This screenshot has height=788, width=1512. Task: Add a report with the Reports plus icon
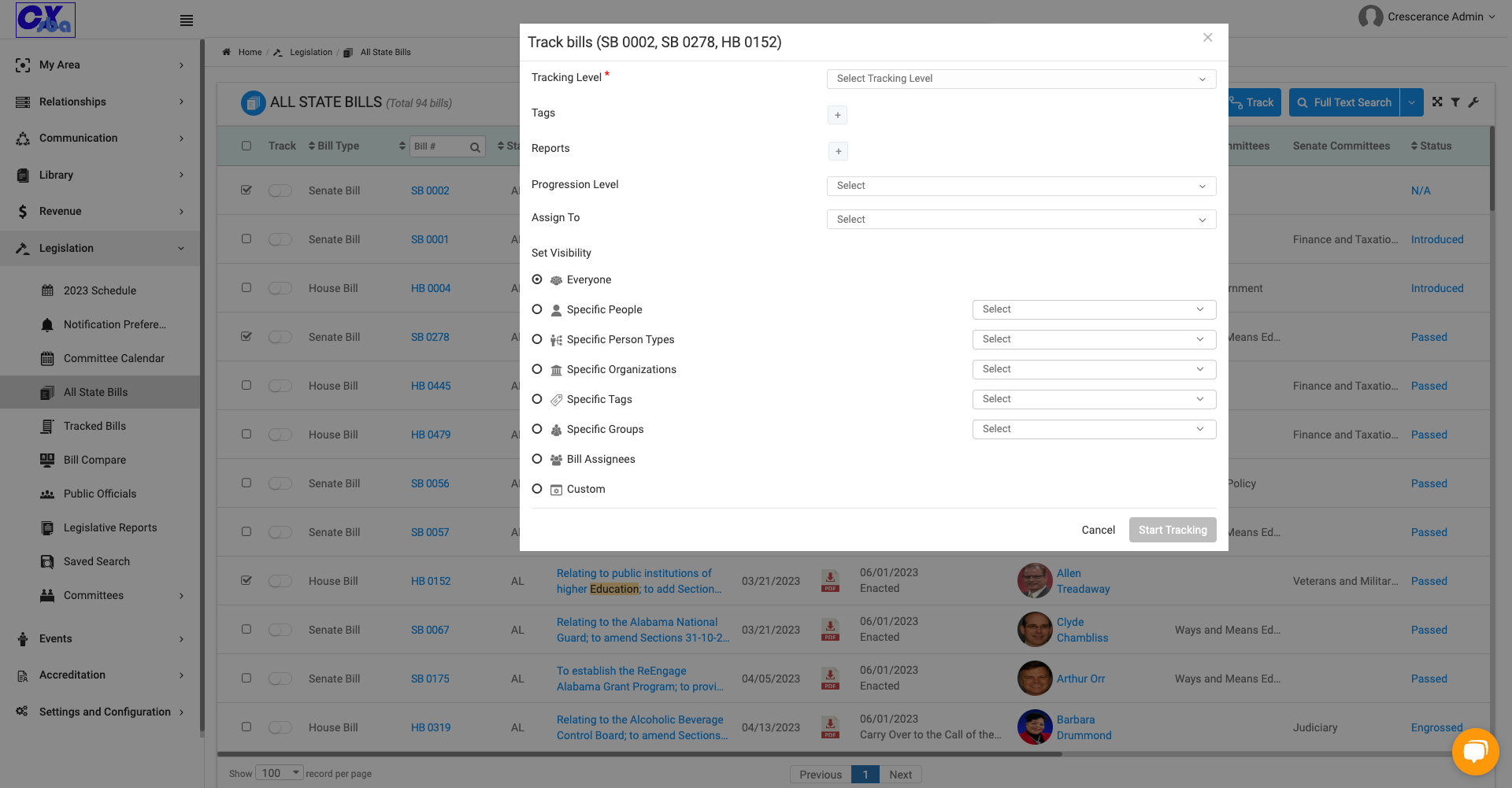click(x=838, y=151)
